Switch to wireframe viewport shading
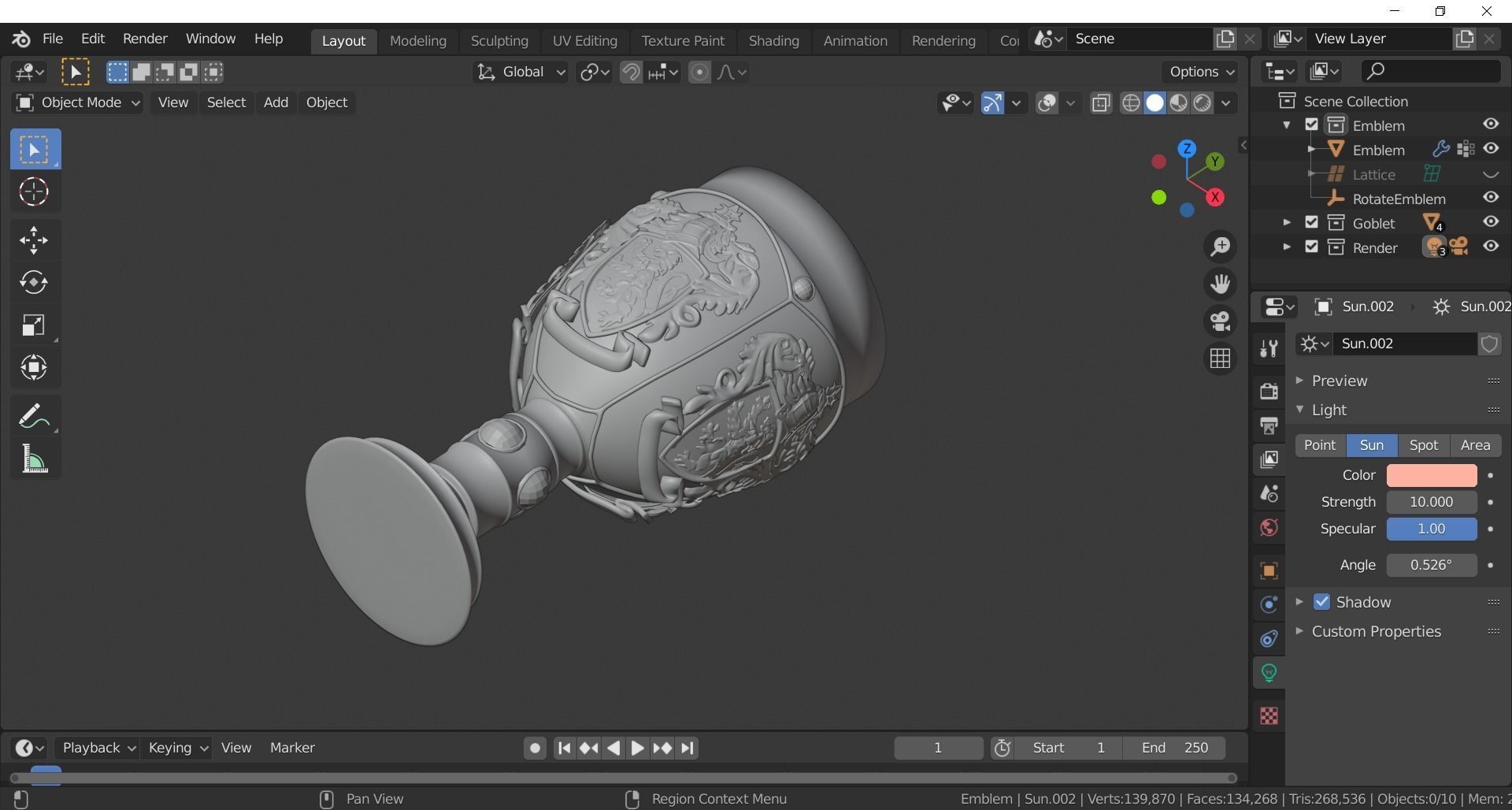Image resolution: width=1512 pixels, height=810 pixels. tap(1131, 103)
